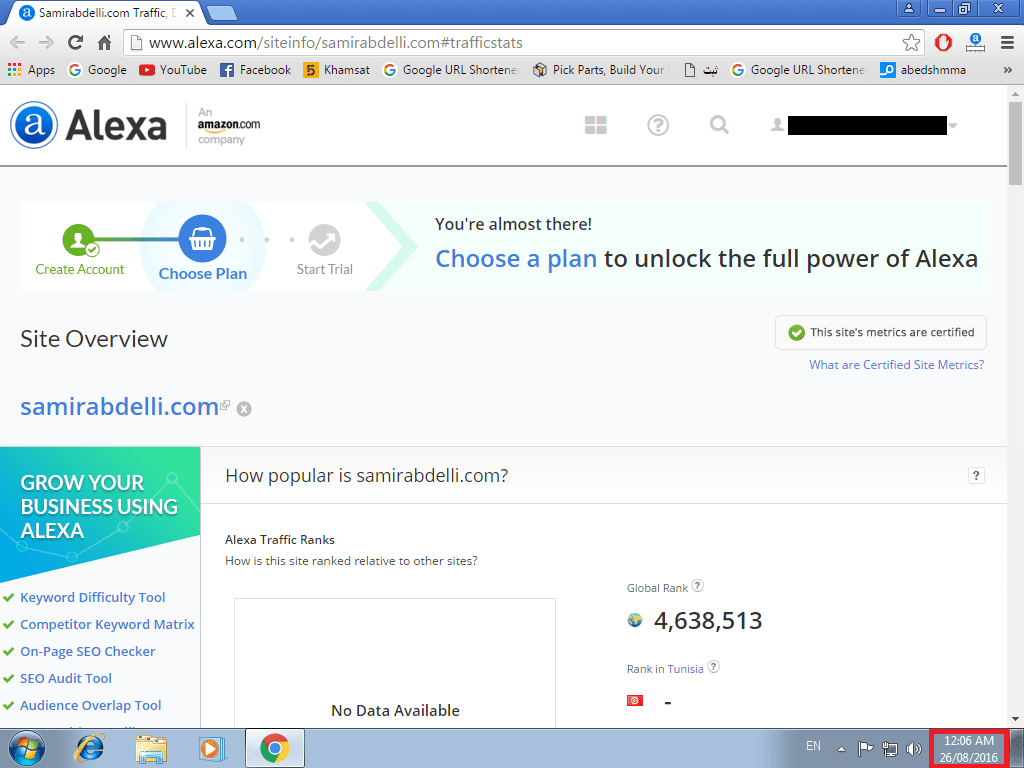Open the media player taskbar icon

[x=212, y=748]
